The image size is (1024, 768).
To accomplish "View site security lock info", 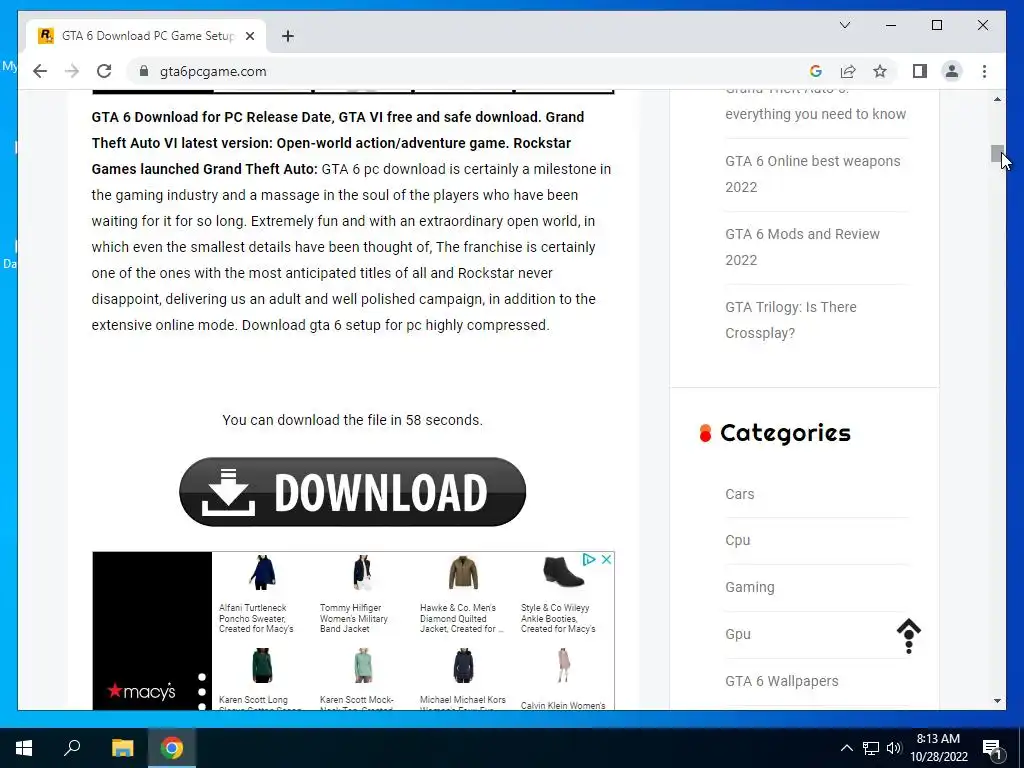I will click(144, 71).
